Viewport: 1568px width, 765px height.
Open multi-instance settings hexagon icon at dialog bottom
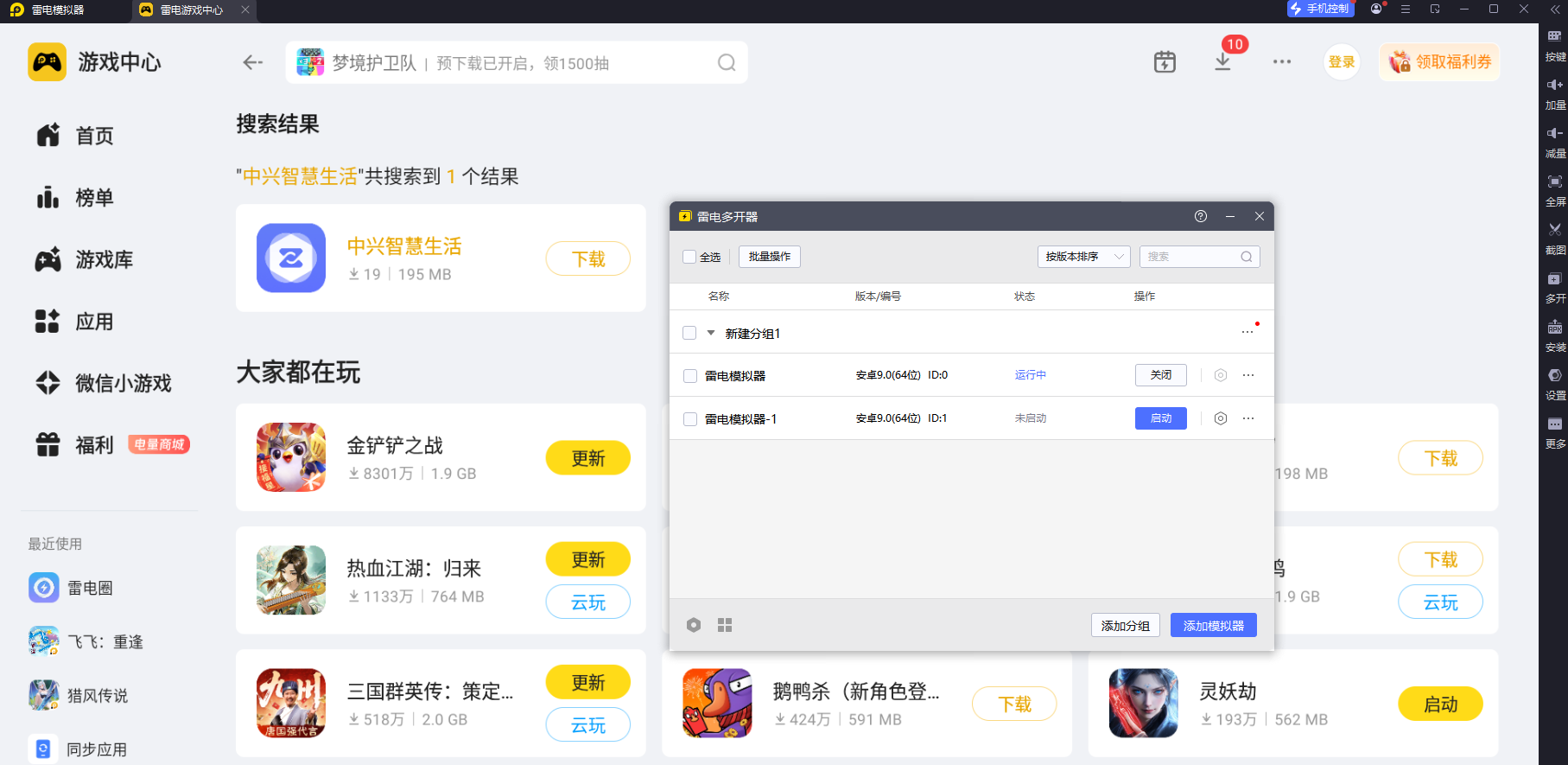(694, 625)
